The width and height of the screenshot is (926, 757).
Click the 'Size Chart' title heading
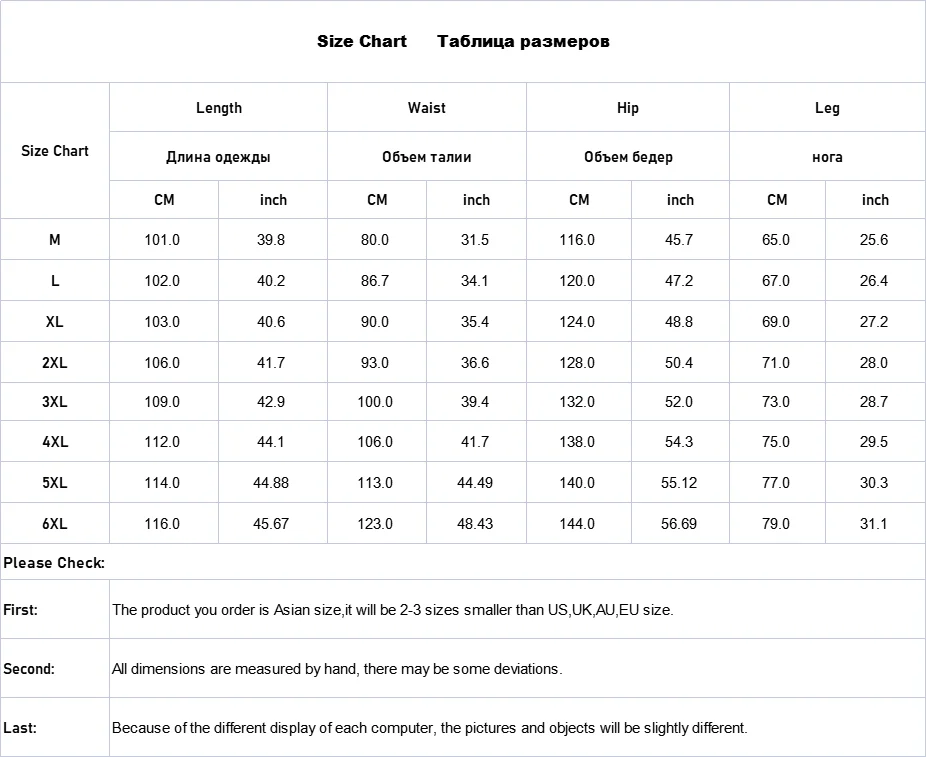point(362,41)
